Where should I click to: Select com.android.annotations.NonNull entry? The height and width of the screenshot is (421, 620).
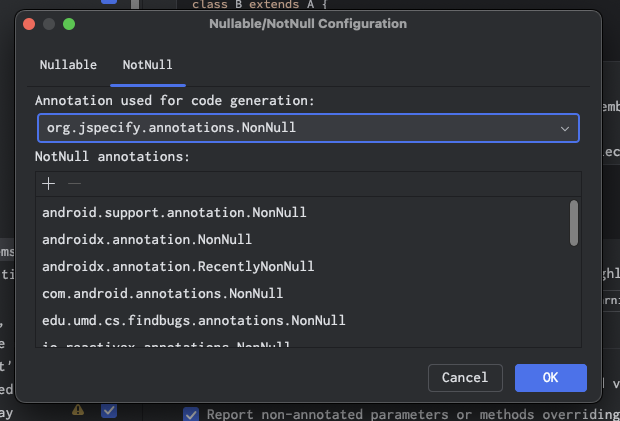click(162, 293)
